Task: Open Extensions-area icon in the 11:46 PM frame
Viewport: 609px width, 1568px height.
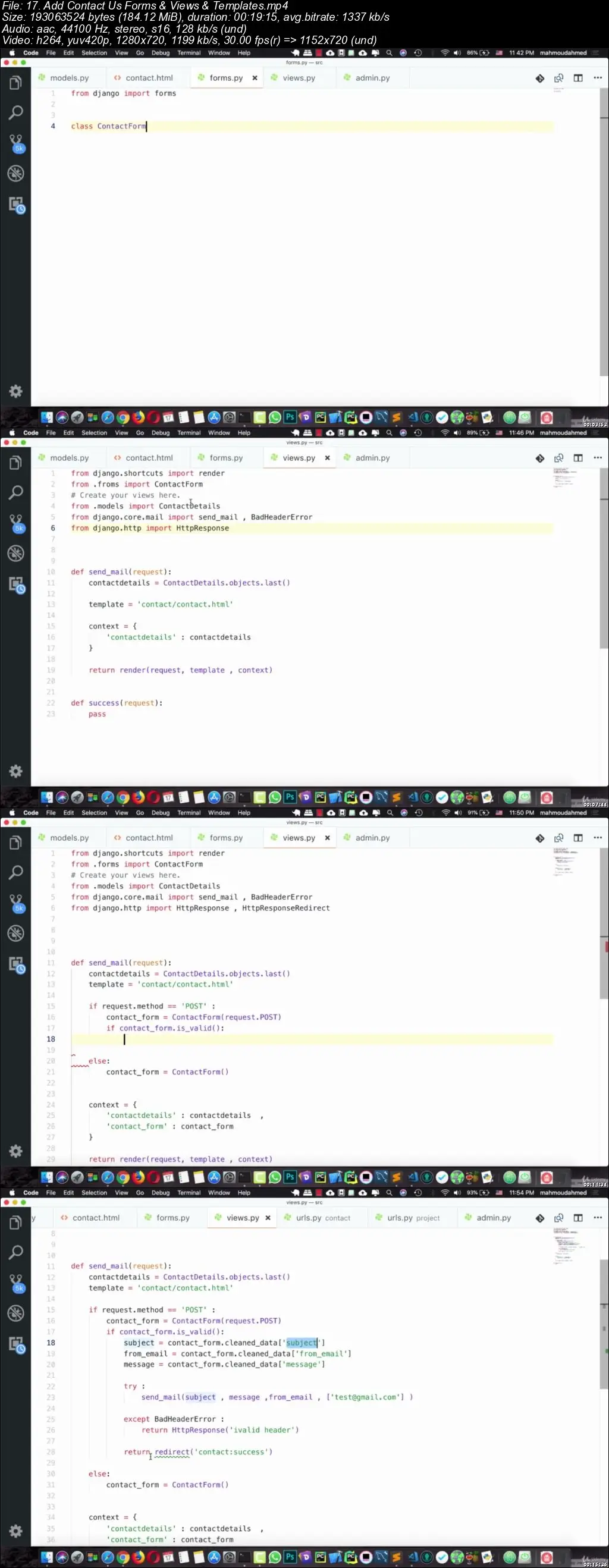Action: click(x=17, y=585)
